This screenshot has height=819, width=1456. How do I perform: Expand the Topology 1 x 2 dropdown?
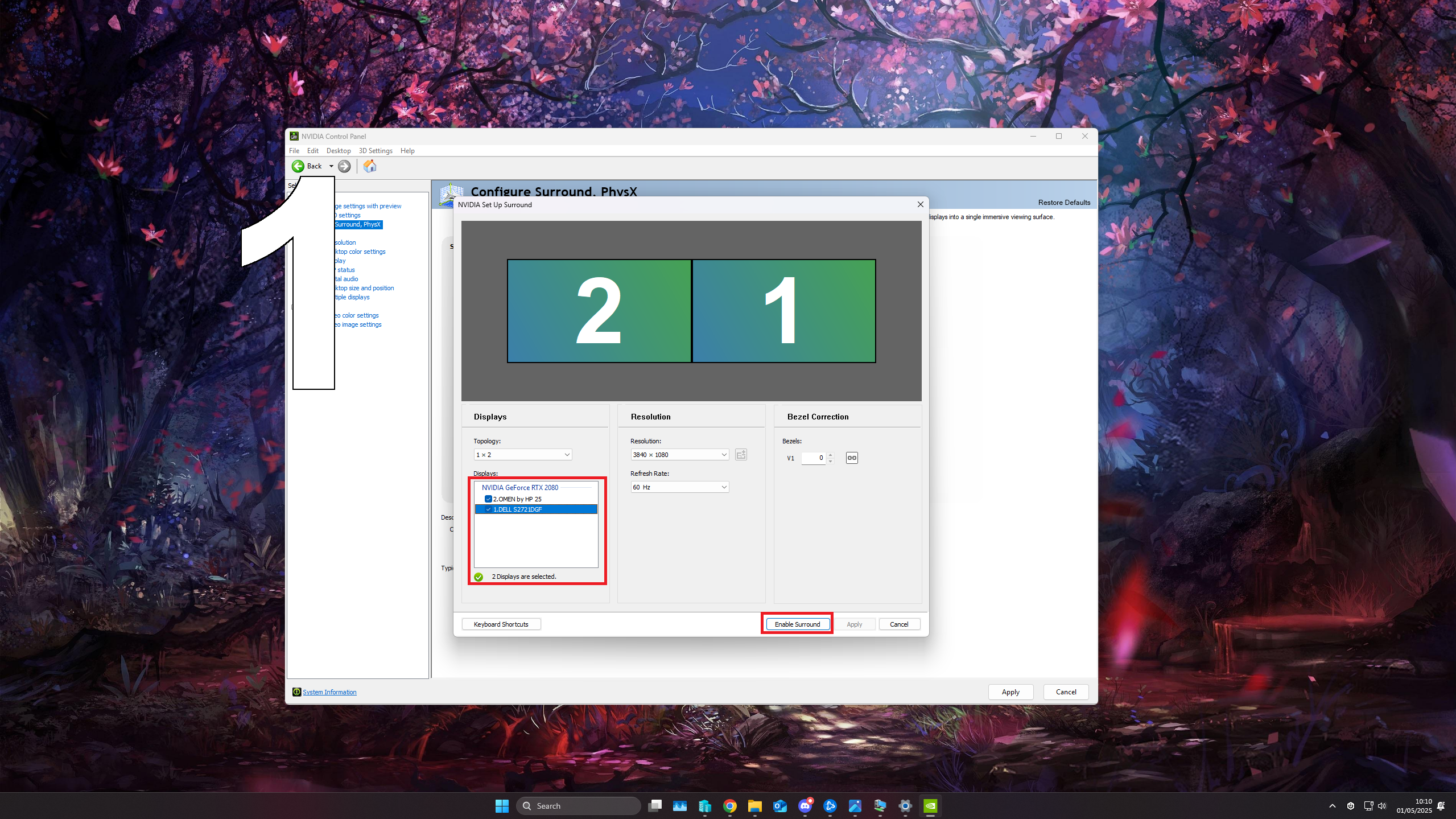tap(523, 455)
